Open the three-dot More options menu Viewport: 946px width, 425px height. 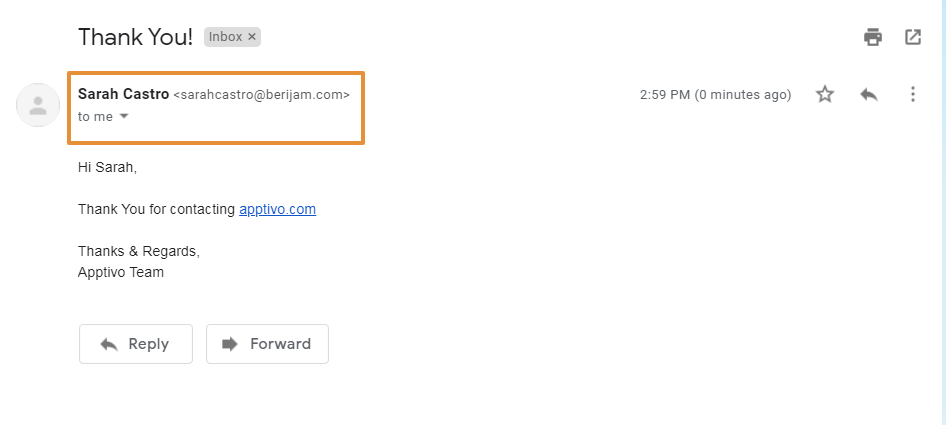912,94
